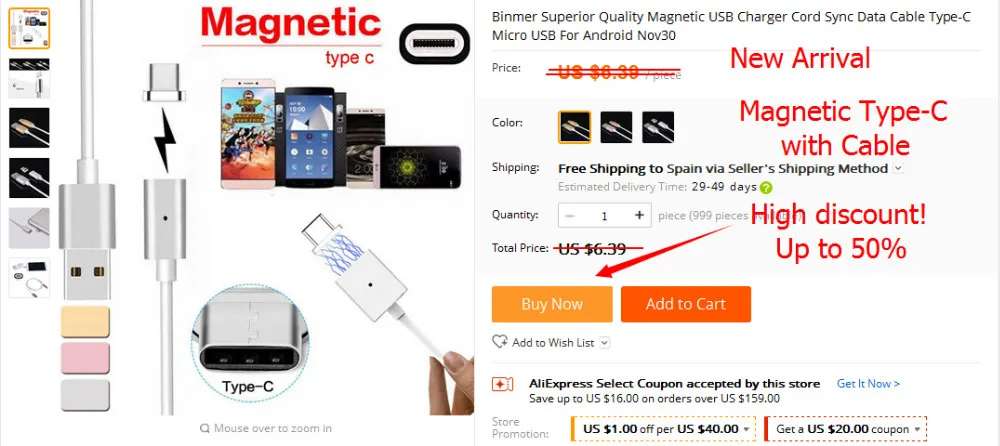
Task: Click the magnifier Mouse over to zoom icon
Action: tap(205, 428)
